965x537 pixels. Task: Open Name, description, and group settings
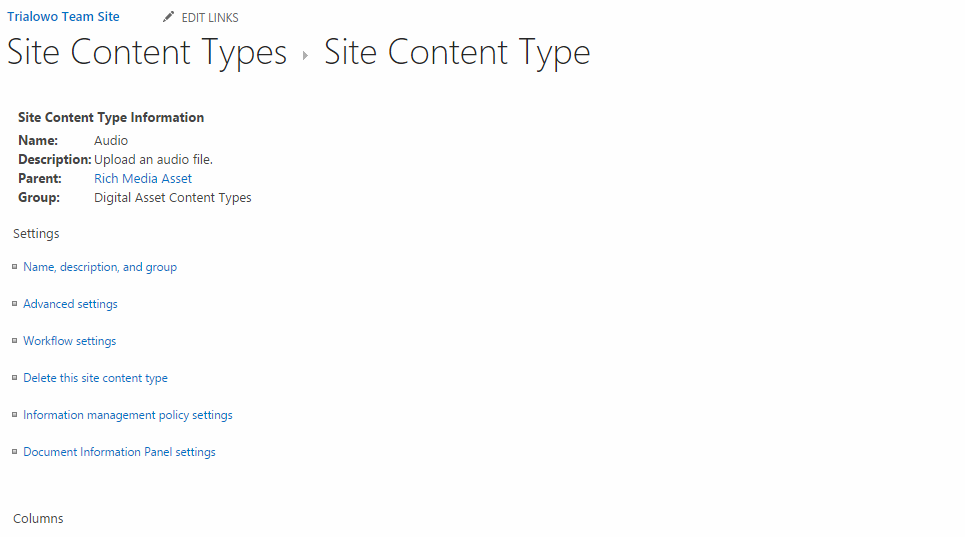point(100,267)
